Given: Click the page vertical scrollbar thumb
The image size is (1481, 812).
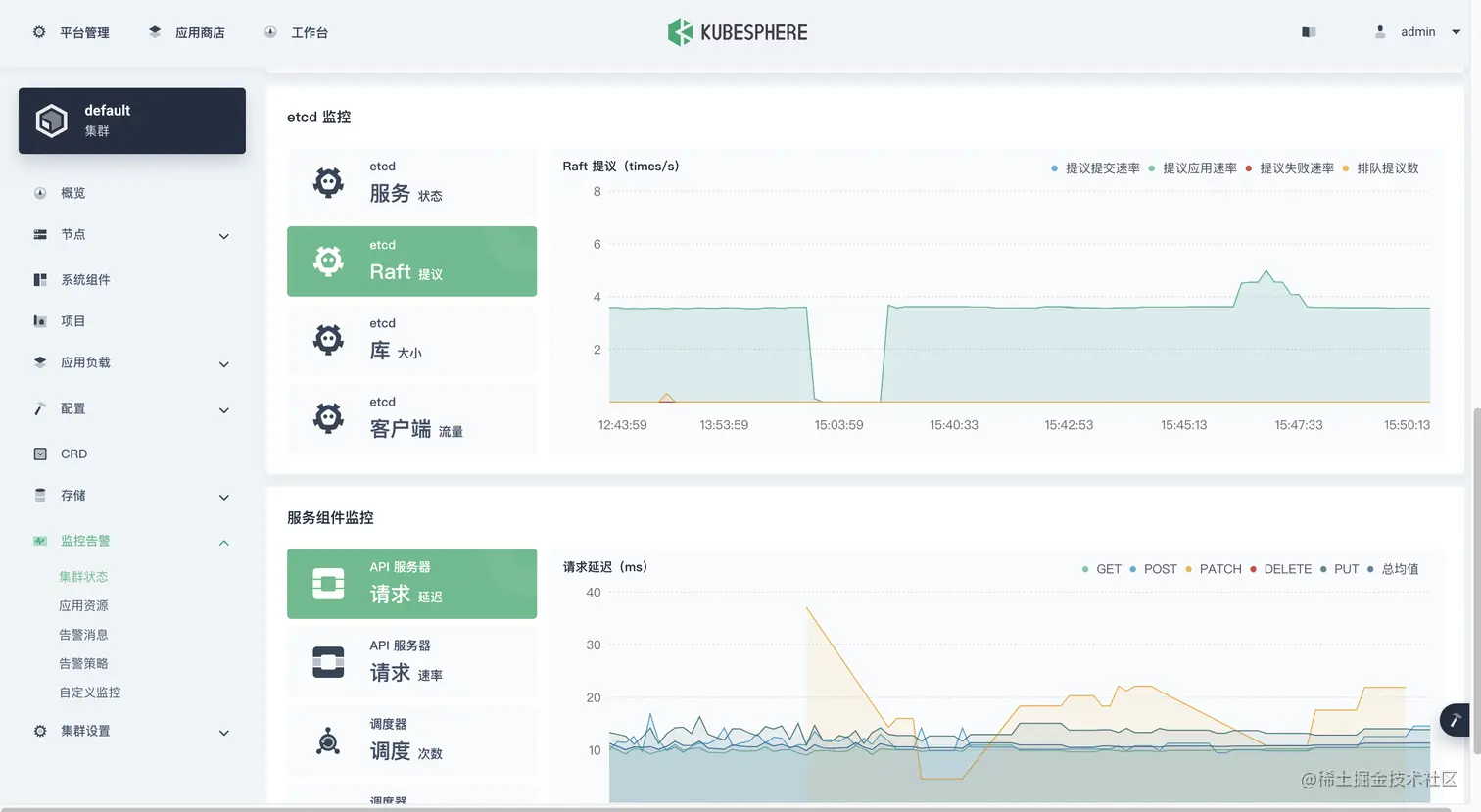Looking at the screenshot, I should click(x=1476, y=581).
